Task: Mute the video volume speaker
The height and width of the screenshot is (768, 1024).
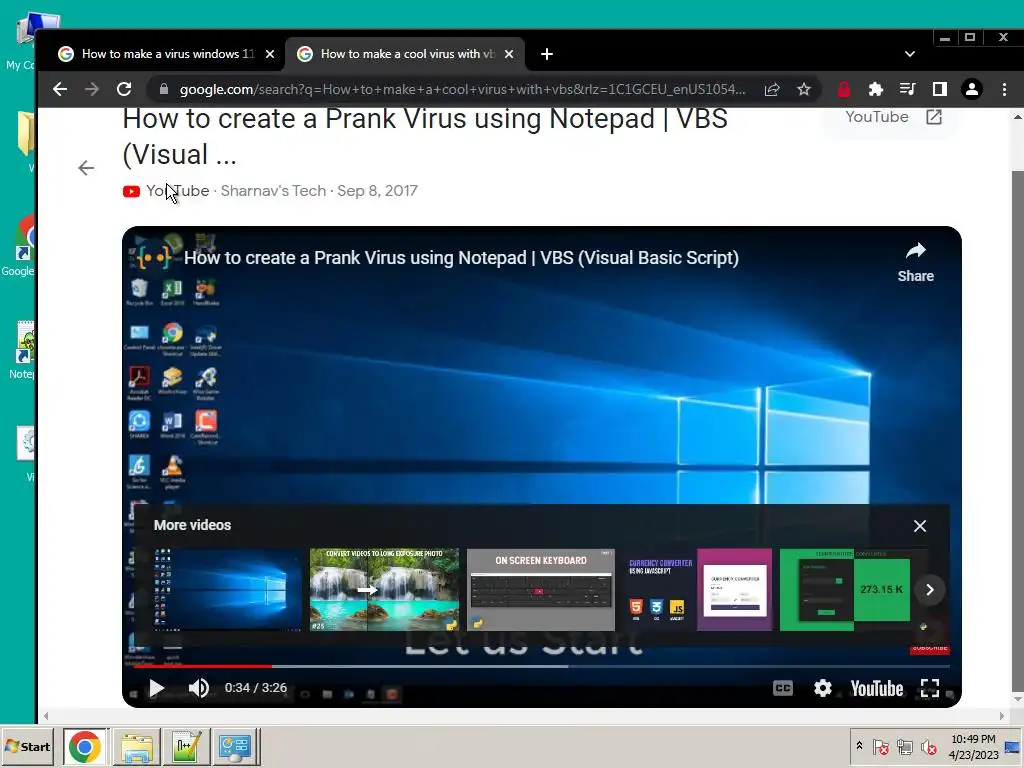Action: (x=199, y=688)
